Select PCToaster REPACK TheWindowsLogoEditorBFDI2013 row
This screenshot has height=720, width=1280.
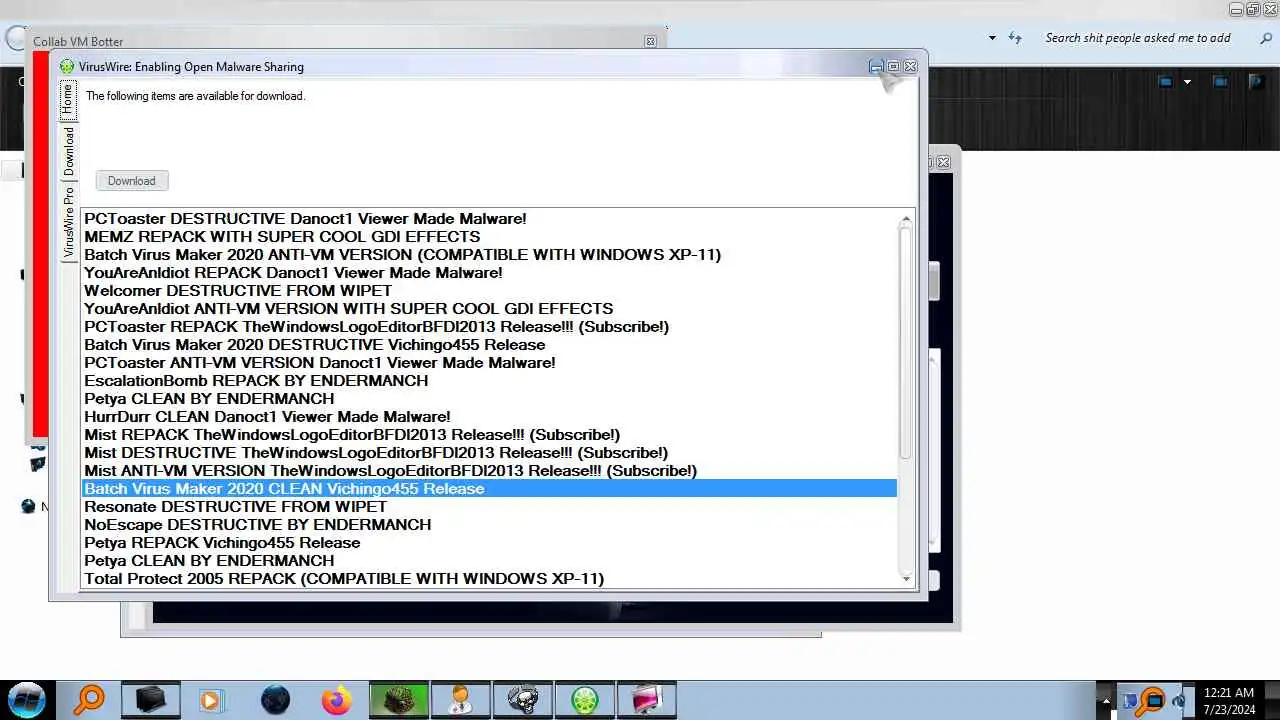[490, 327]
